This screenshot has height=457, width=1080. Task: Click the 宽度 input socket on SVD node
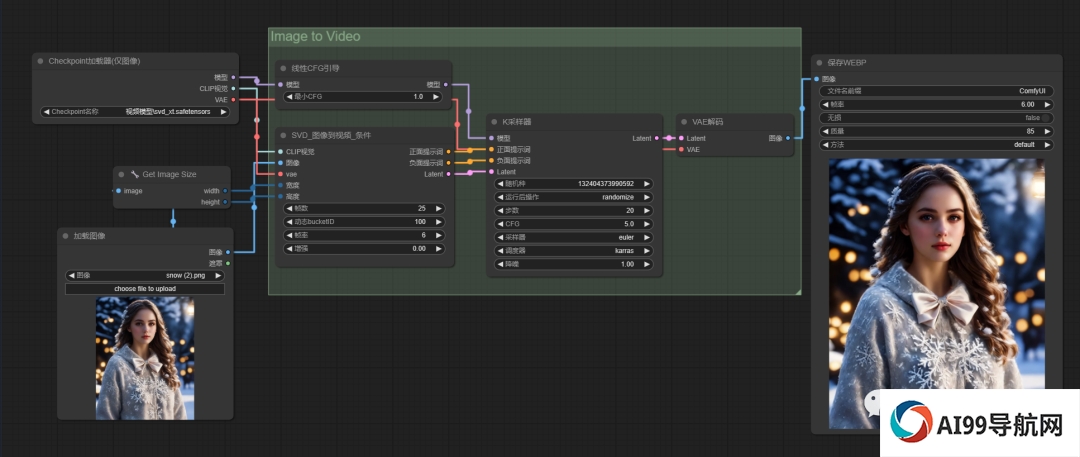point(280,185)
